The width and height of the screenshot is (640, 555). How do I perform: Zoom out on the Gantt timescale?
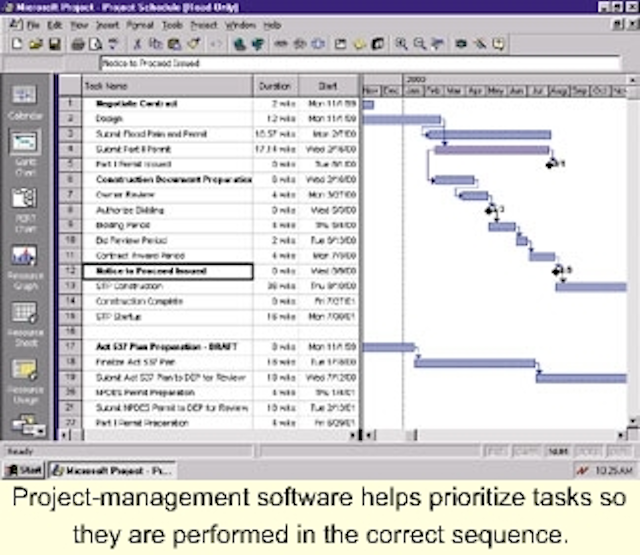(420, 44)
